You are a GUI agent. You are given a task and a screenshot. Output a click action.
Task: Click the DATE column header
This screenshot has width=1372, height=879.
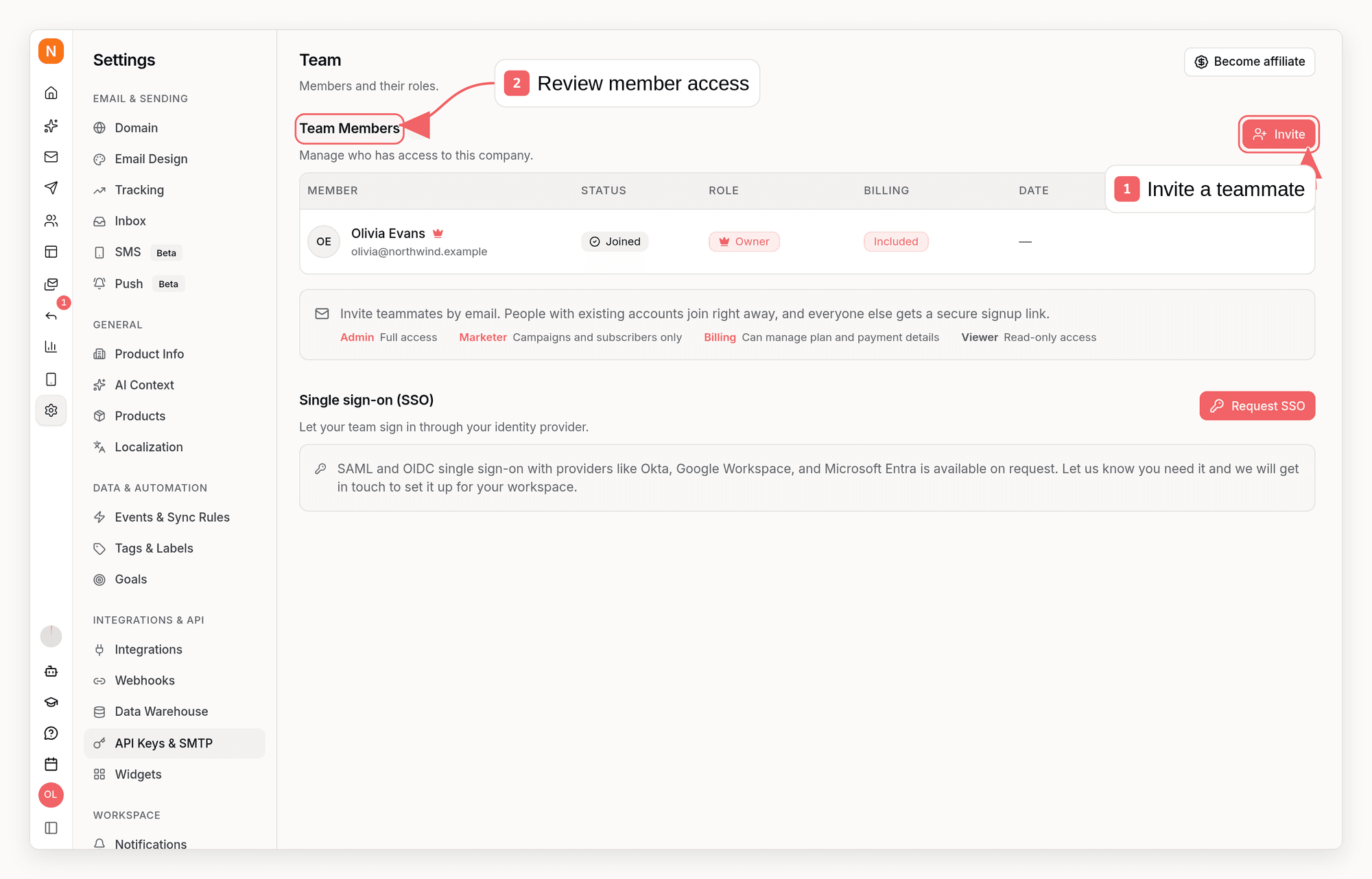[1034, 191]
